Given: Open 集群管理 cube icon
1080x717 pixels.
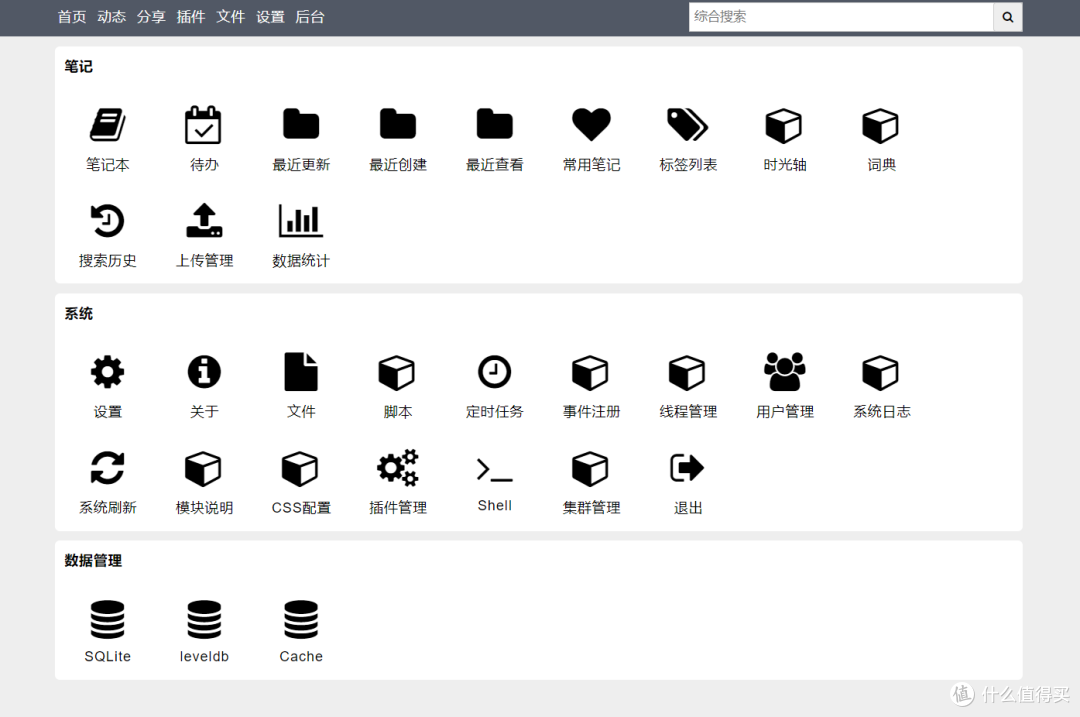Looking at the screenshot, I should tap(590, 470).
